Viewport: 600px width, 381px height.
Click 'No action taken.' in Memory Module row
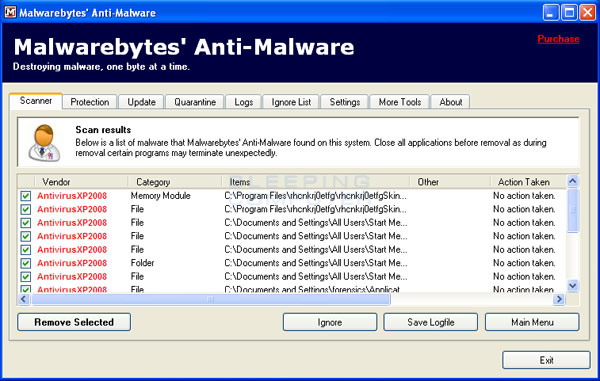click(x=524, y=196)
